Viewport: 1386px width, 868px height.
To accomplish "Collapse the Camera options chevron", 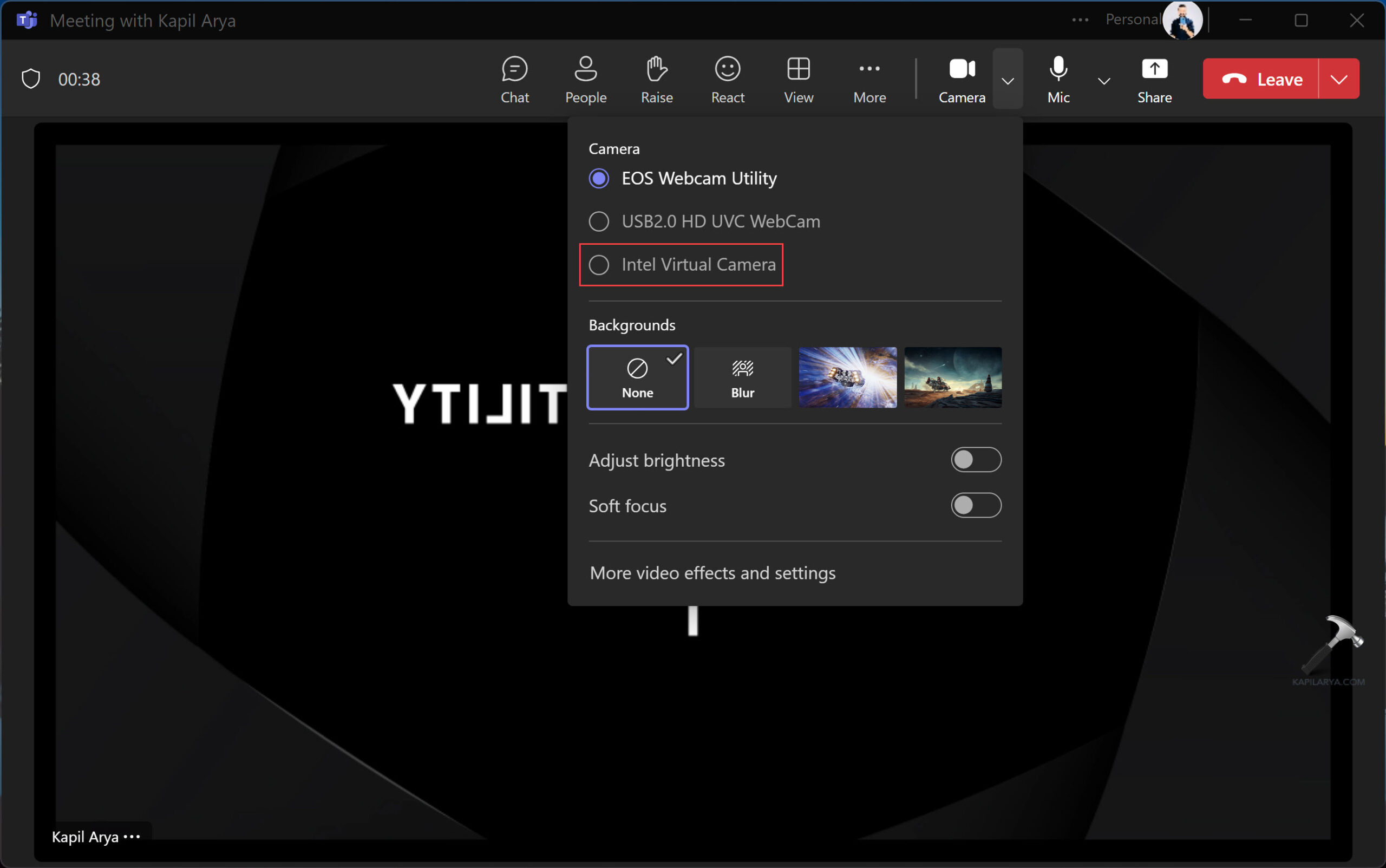I will tap(1008, 80).
